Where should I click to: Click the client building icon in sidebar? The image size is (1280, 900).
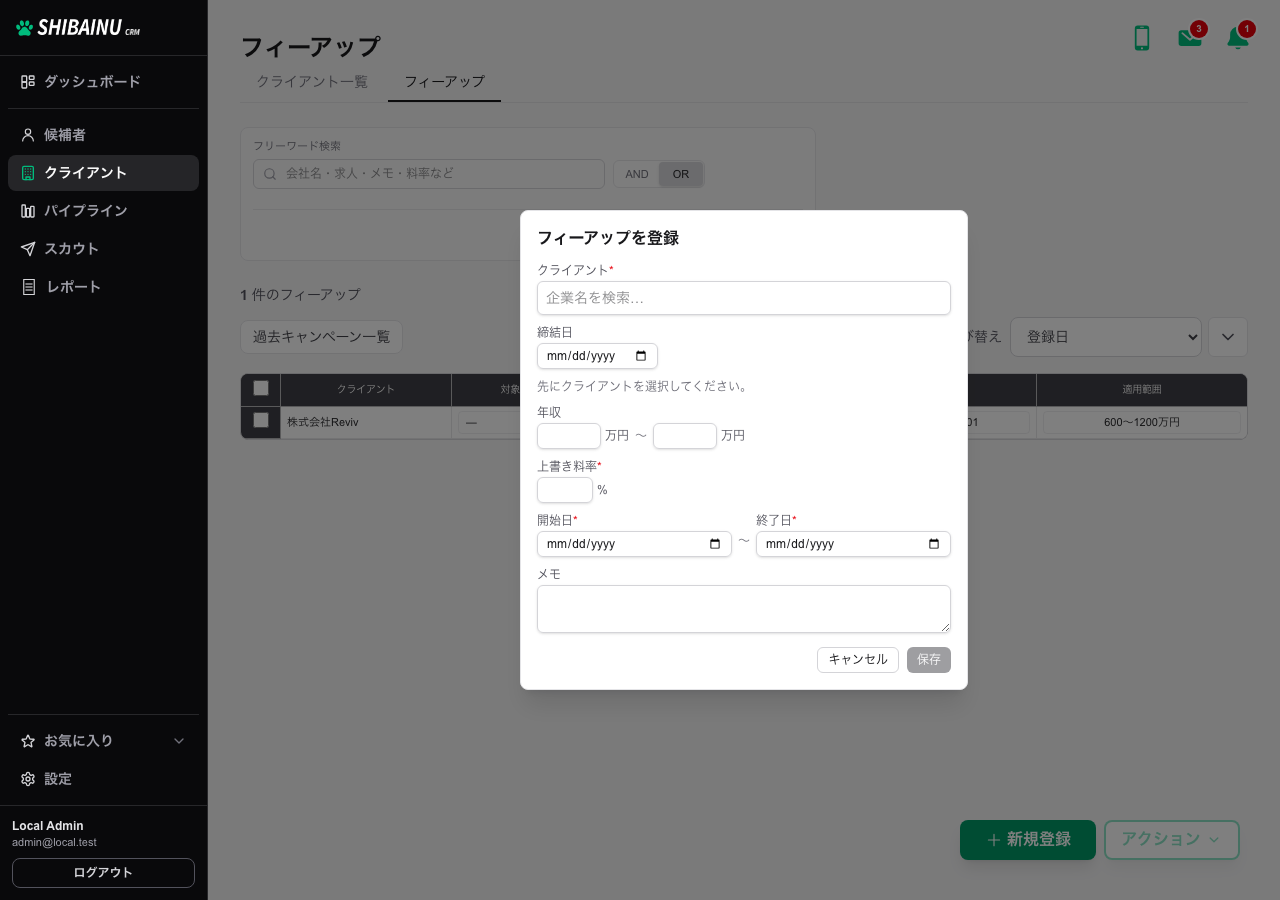(28, 173)
